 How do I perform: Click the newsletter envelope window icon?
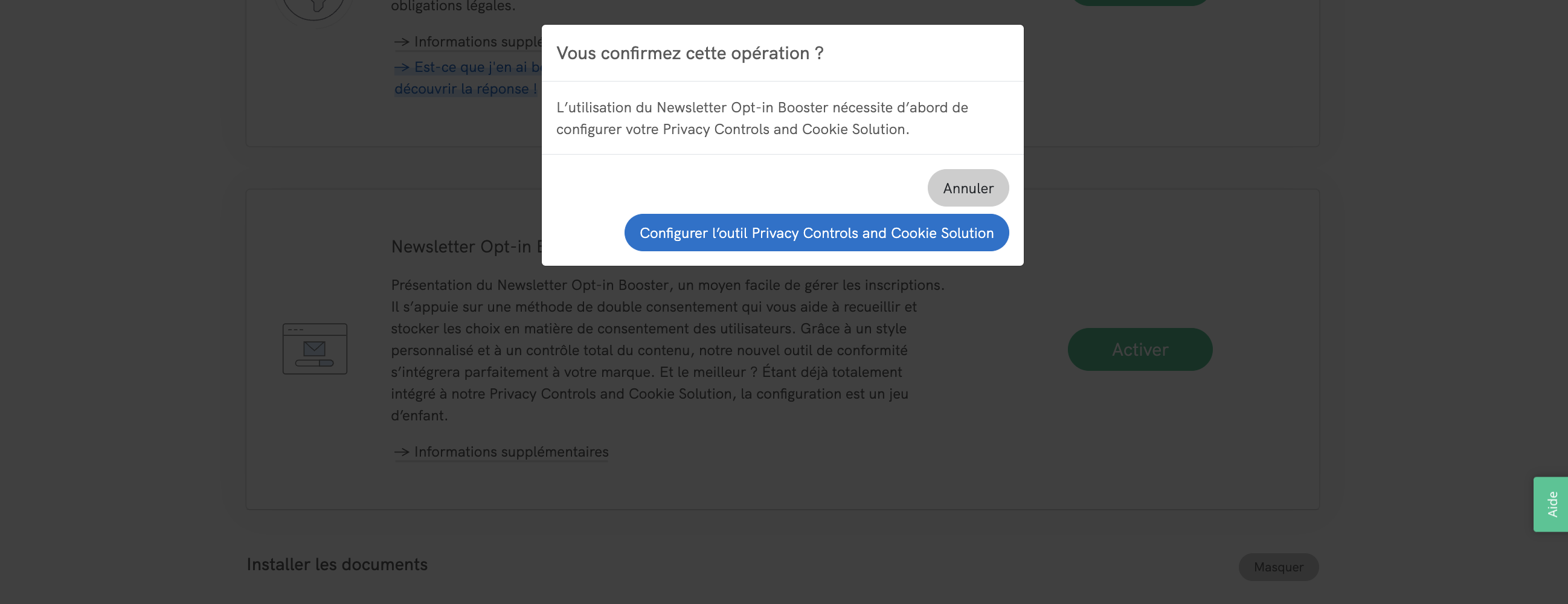tap(315, 349)
